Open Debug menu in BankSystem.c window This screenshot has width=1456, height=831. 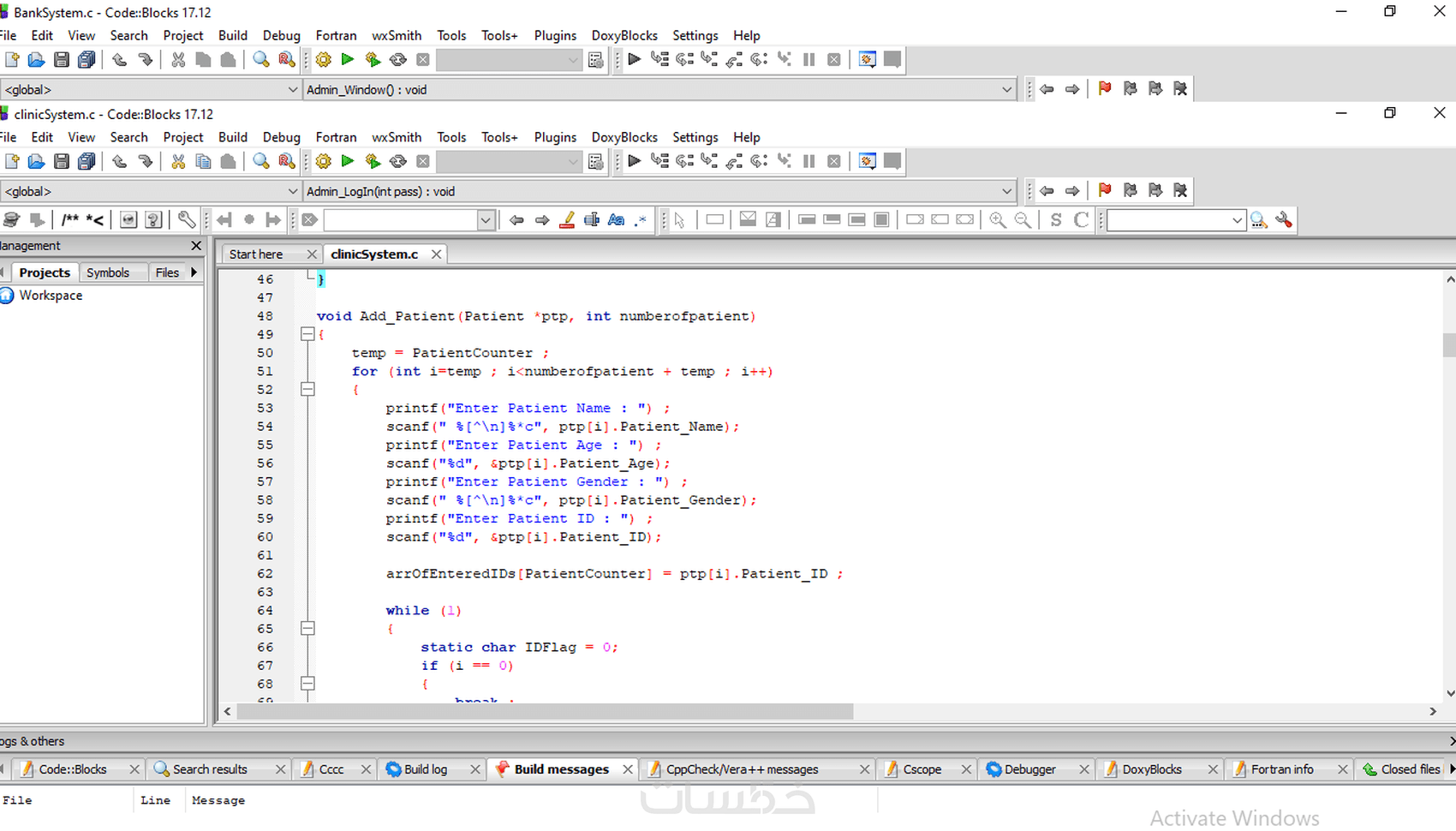click(281, 35)
